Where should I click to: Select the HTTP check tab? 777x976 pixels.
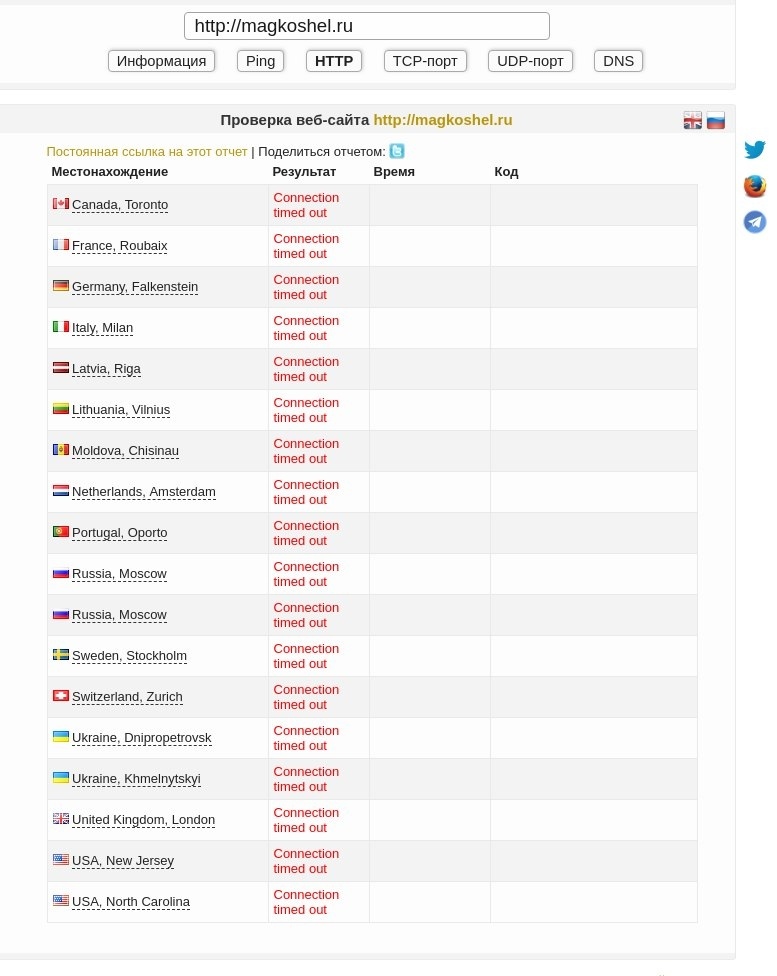[x=334, y=61]
